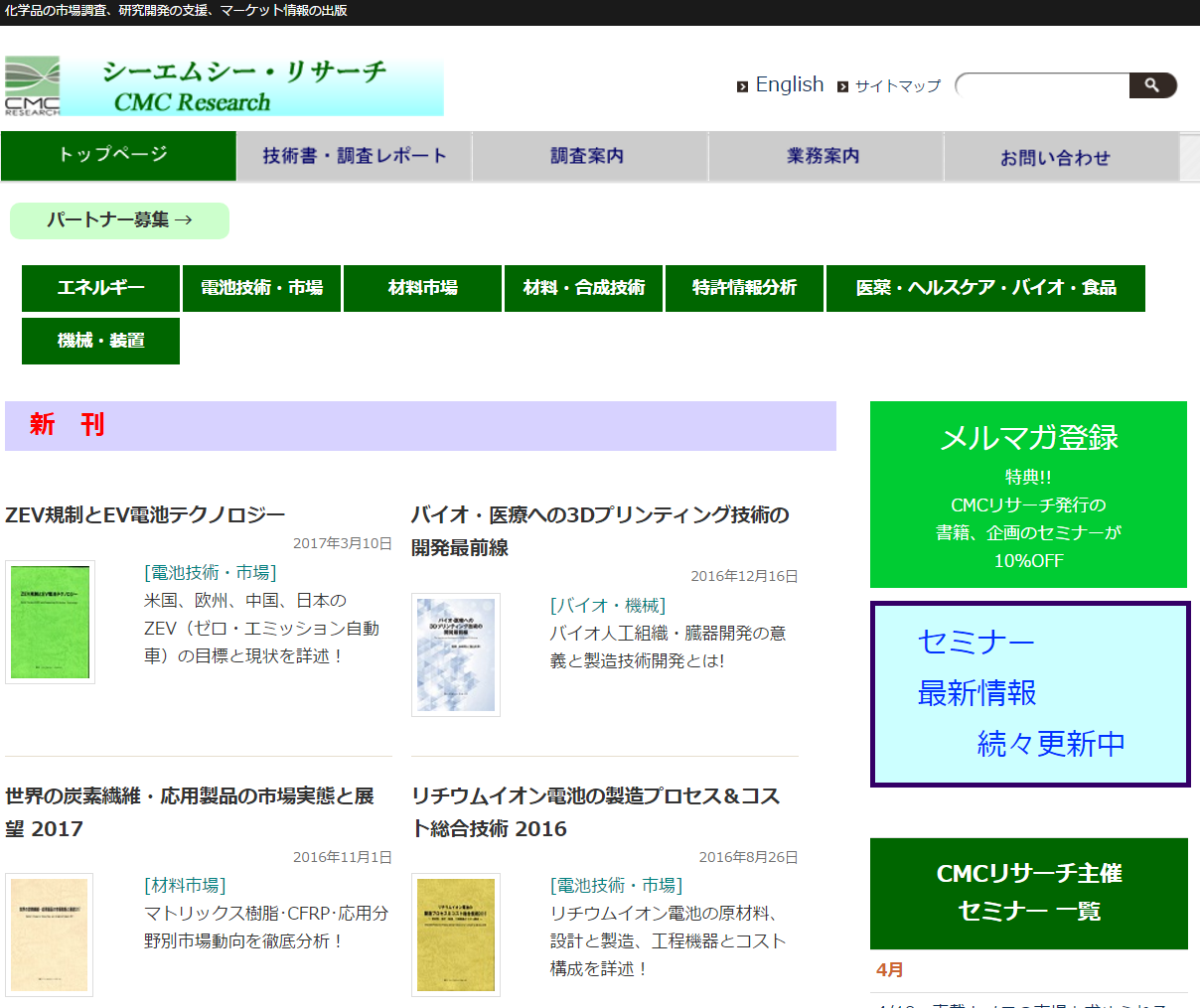Click the [バイオ・機械] category tag
1200x1008 pixels.
[x=608, y=606]
